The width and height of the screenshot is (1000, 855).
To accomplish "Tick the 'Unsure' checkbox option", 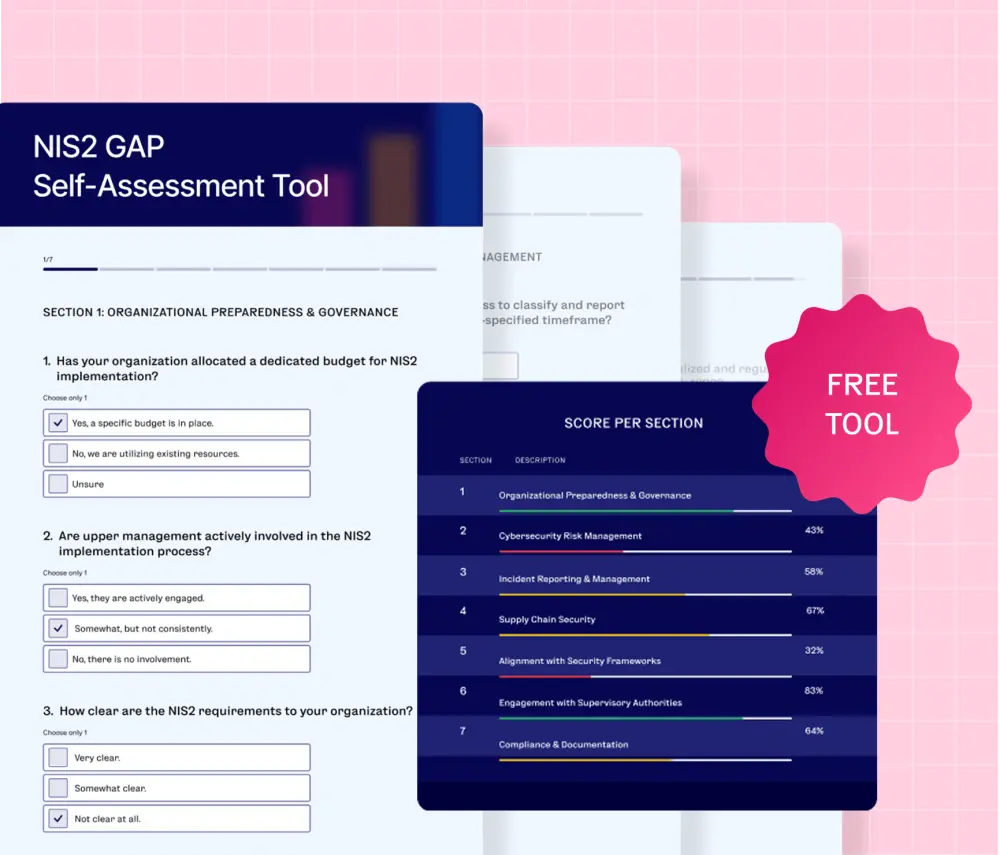I will pyautogui.click(x=58, y=484).
